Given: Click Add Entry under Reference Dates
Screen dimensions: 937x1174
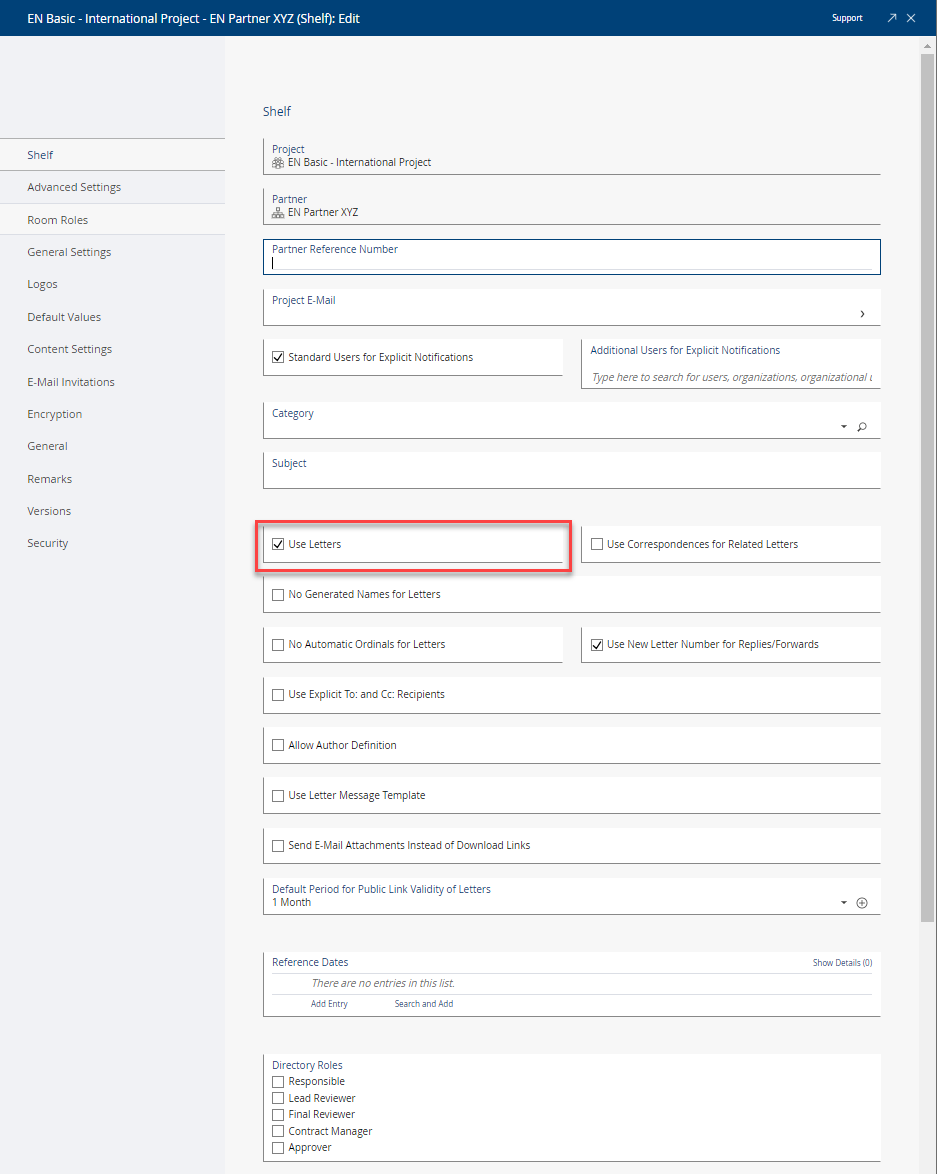Looking at the screenshot, I should (x=329, y=1003).
